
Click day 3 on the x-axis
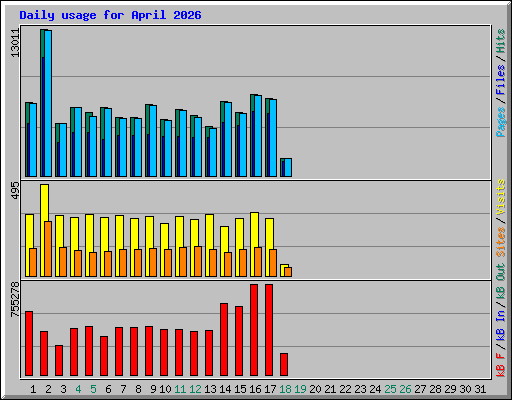(x=63, y=389)
